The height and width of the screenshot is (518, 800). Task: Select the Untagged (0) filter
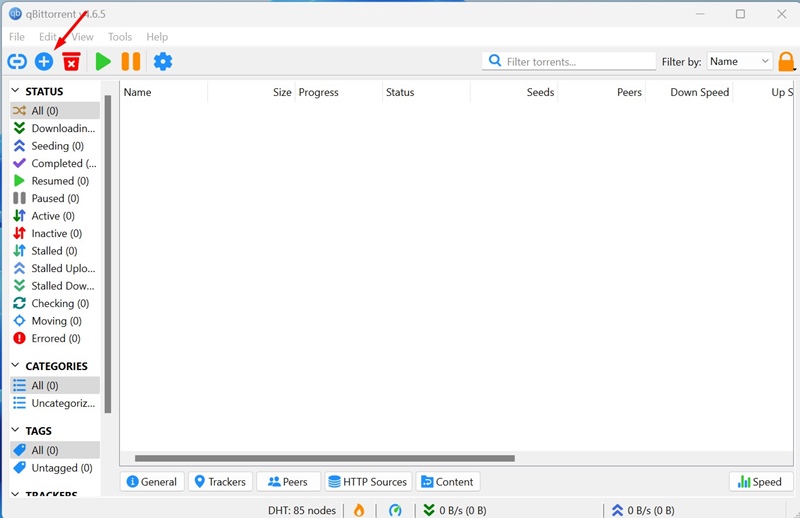pos(55,467)
